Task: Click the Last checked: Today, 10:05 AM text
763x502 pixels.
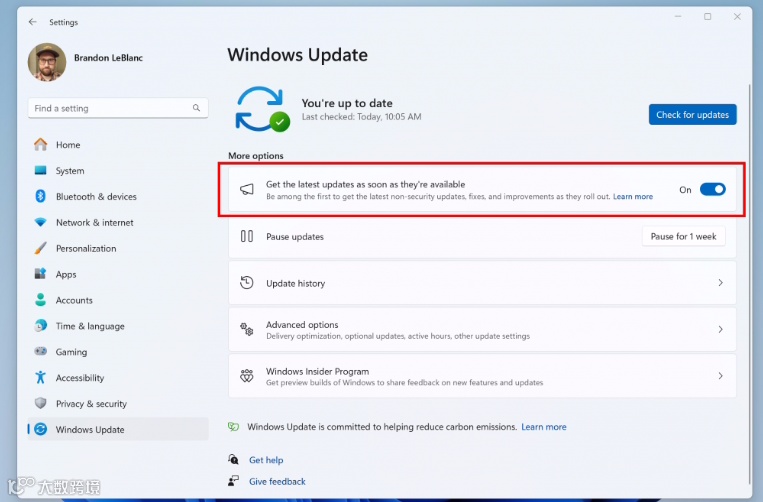Action: click(362, 117)
